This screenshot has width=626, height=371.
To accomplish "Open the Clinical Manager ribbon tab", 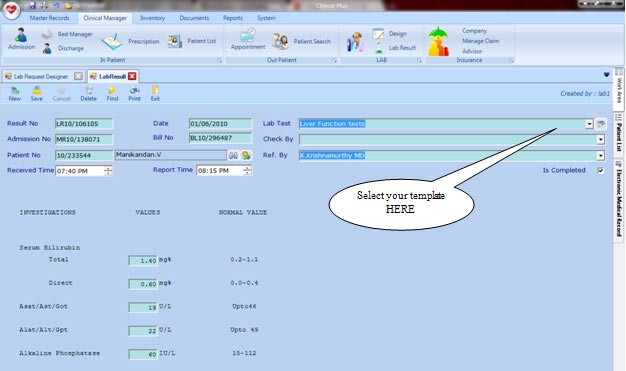I will (x=105, y=18).
